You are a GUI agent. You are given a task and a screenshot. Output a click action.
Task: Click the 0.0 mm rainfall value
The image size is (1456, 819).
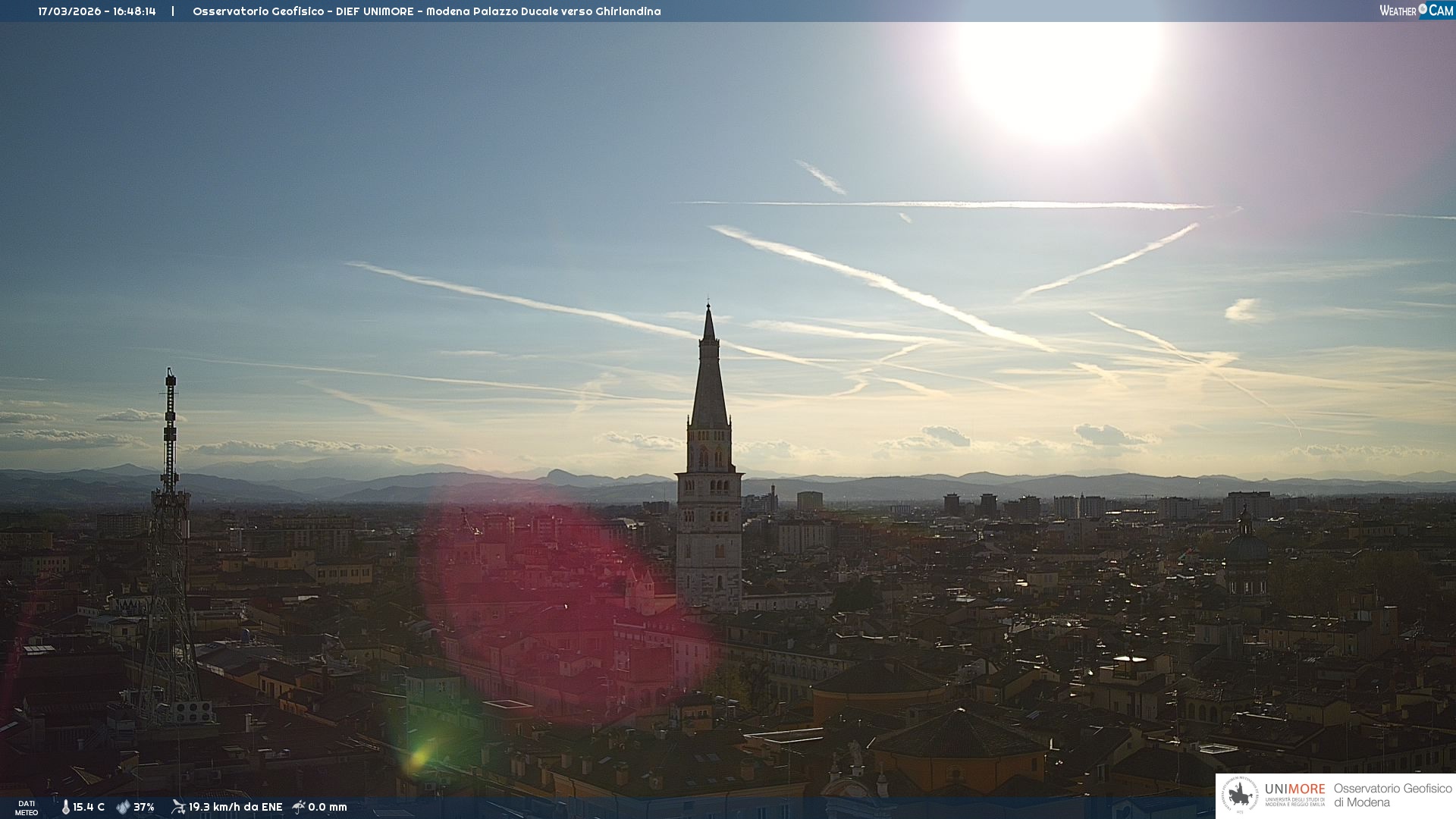[x=328, y=807]
